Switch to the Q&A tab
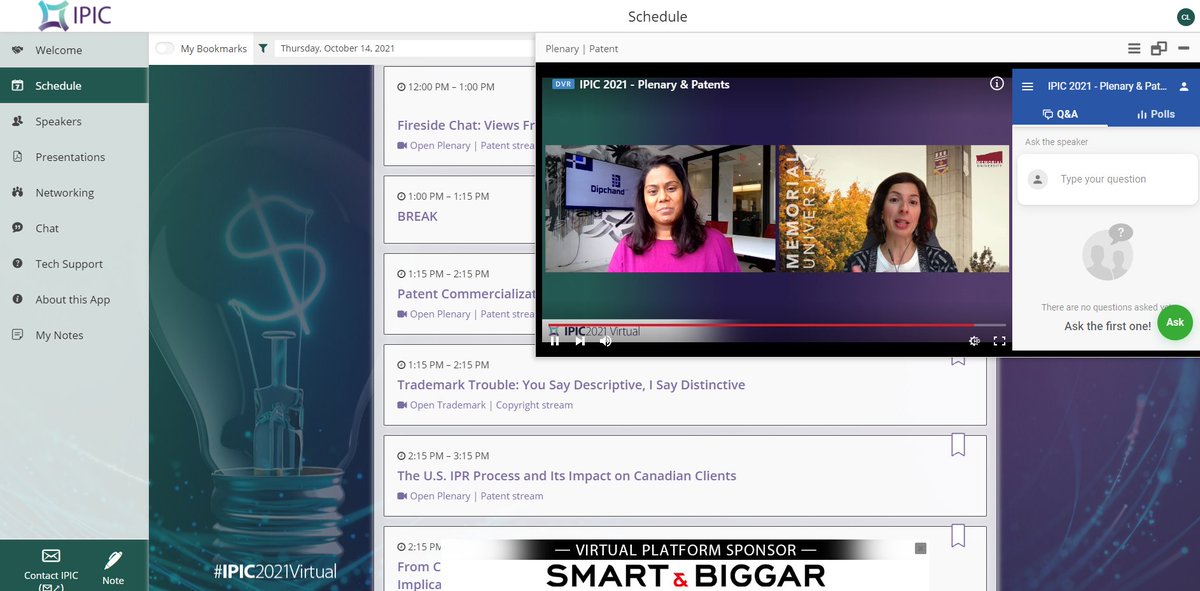1200x591 pixels. tap(1060, 114)
